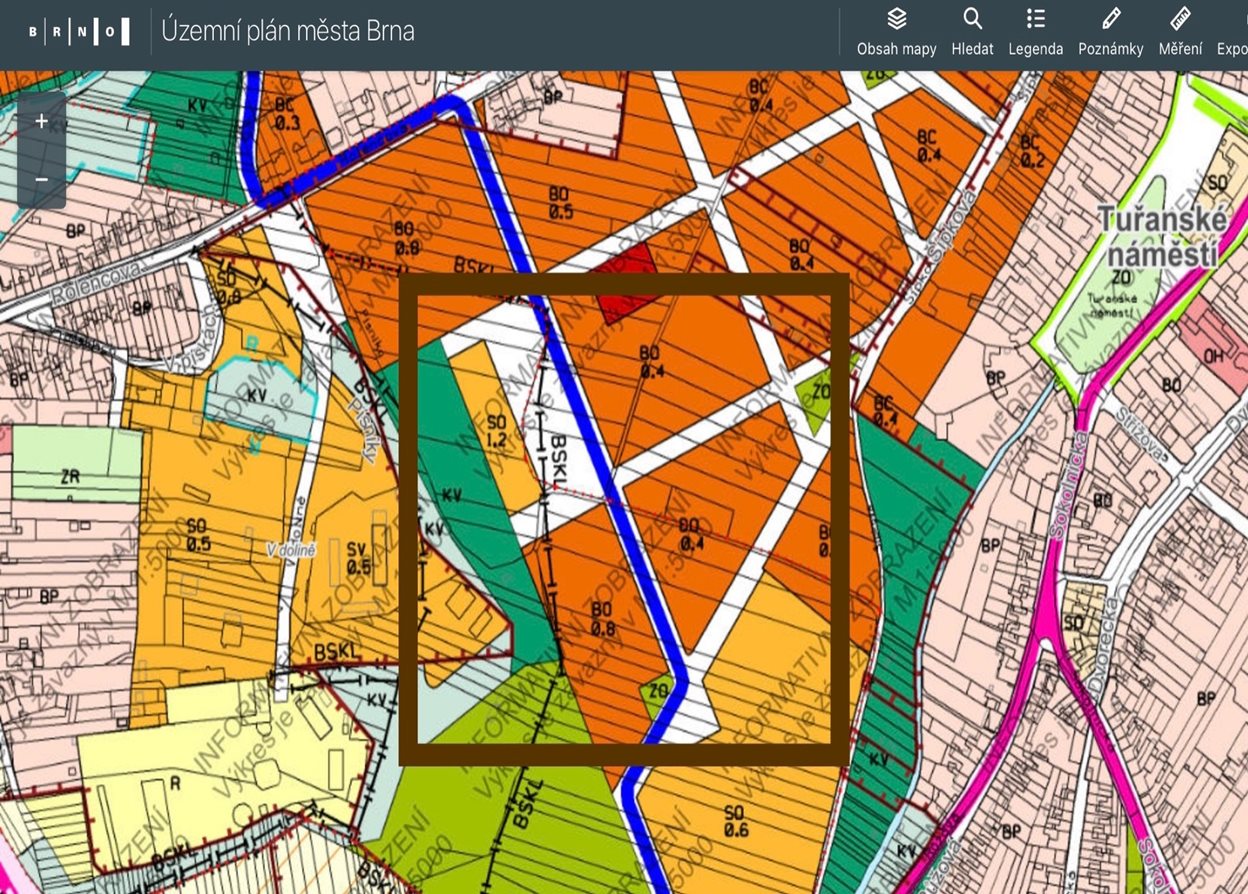Click the V dolině street label
Viewport: 1248px width, 894px height.
tap(291, 549)
